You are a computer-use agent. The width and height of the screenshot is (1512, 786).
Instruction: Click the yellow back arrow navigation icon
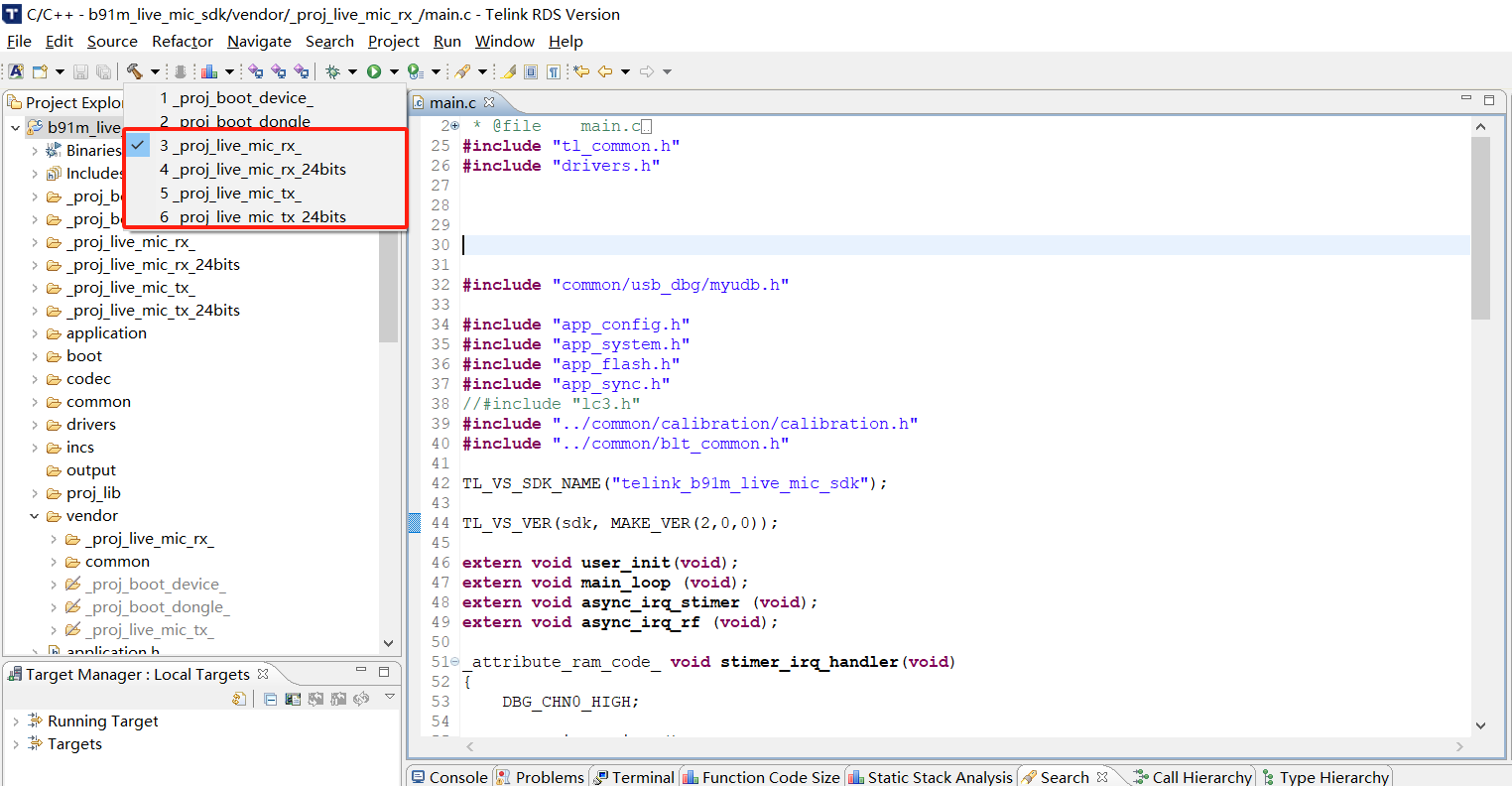604,71
